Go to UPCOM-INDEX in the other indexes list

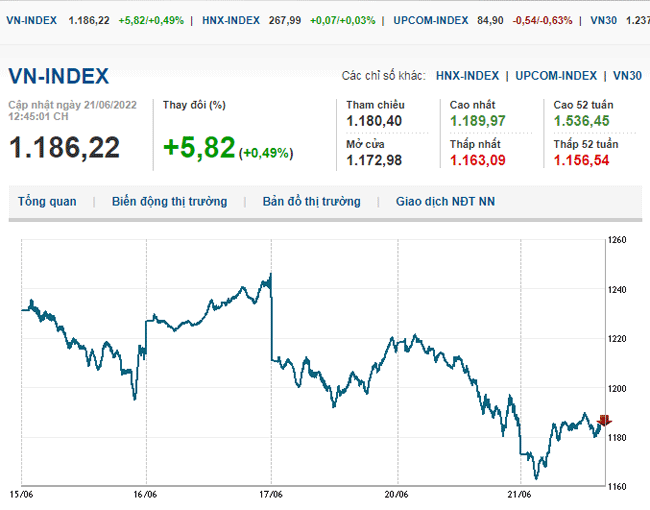point(557,76)
